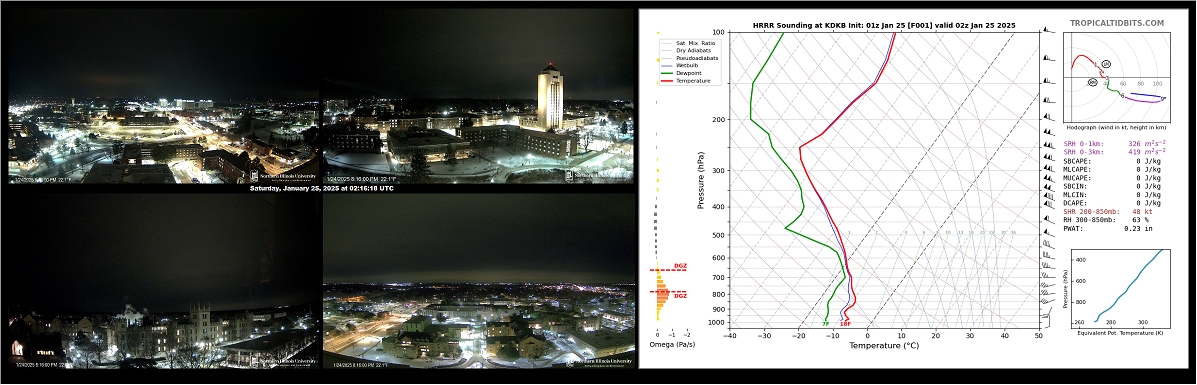Click the upper DGZ label on omega plot
1197x385 pixels.
click(680, 266)
